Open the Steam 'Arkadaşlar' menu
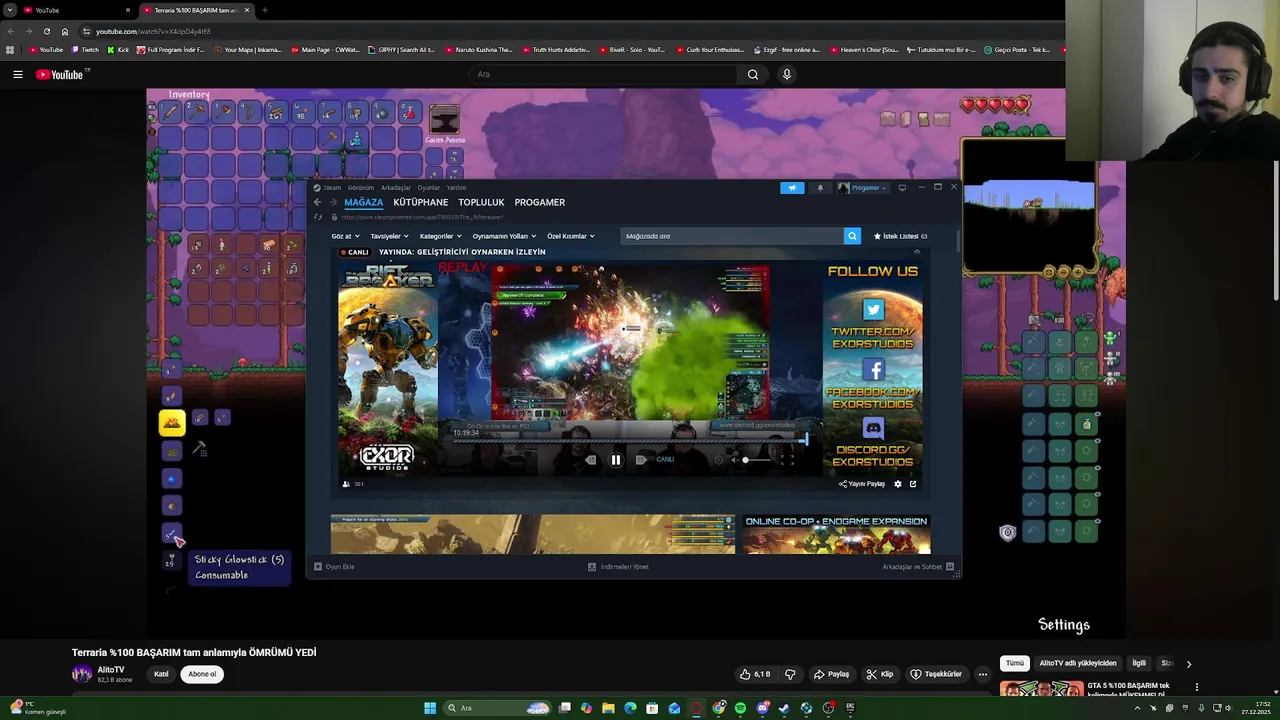 [x=396, y=187]
